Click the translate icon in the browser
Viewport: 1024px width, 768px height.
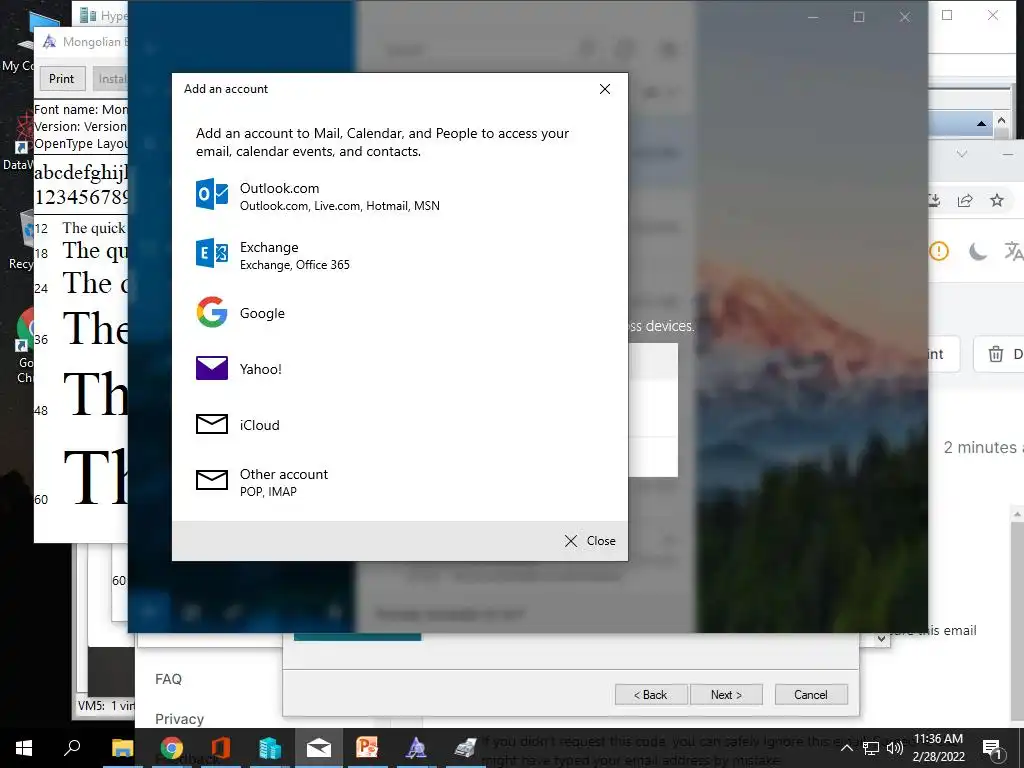[1014, 251]
